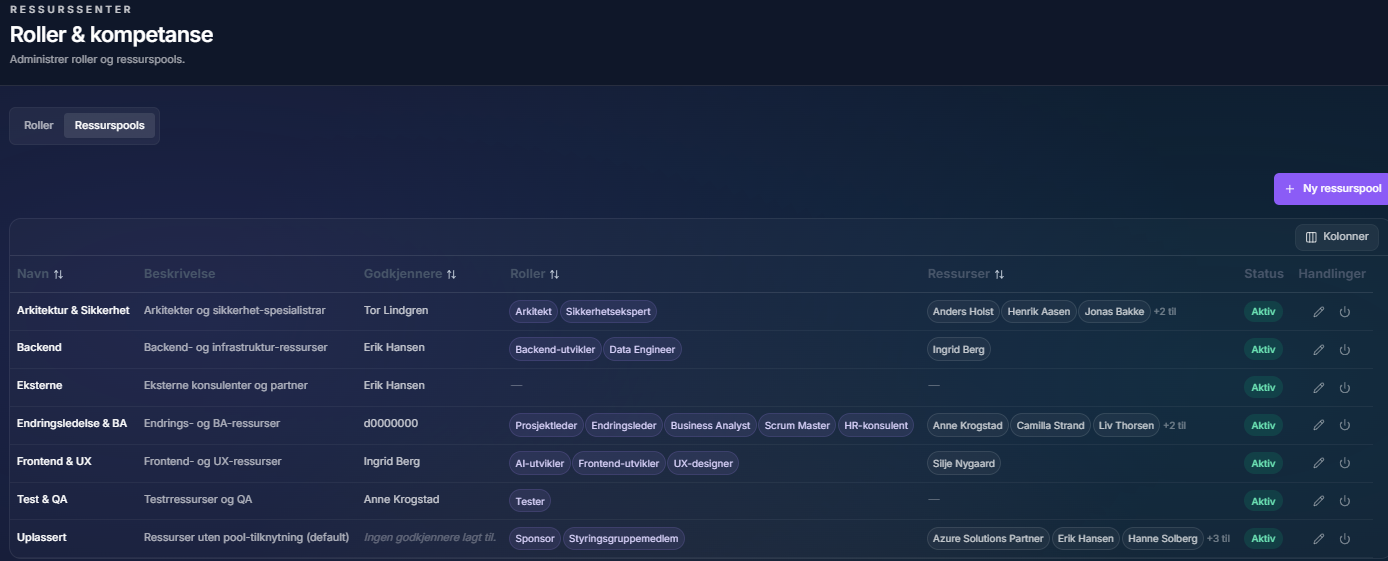1388x561 pixels.
Task: Create a new pool with Ny ressurspool
Action: [1331, 189]
